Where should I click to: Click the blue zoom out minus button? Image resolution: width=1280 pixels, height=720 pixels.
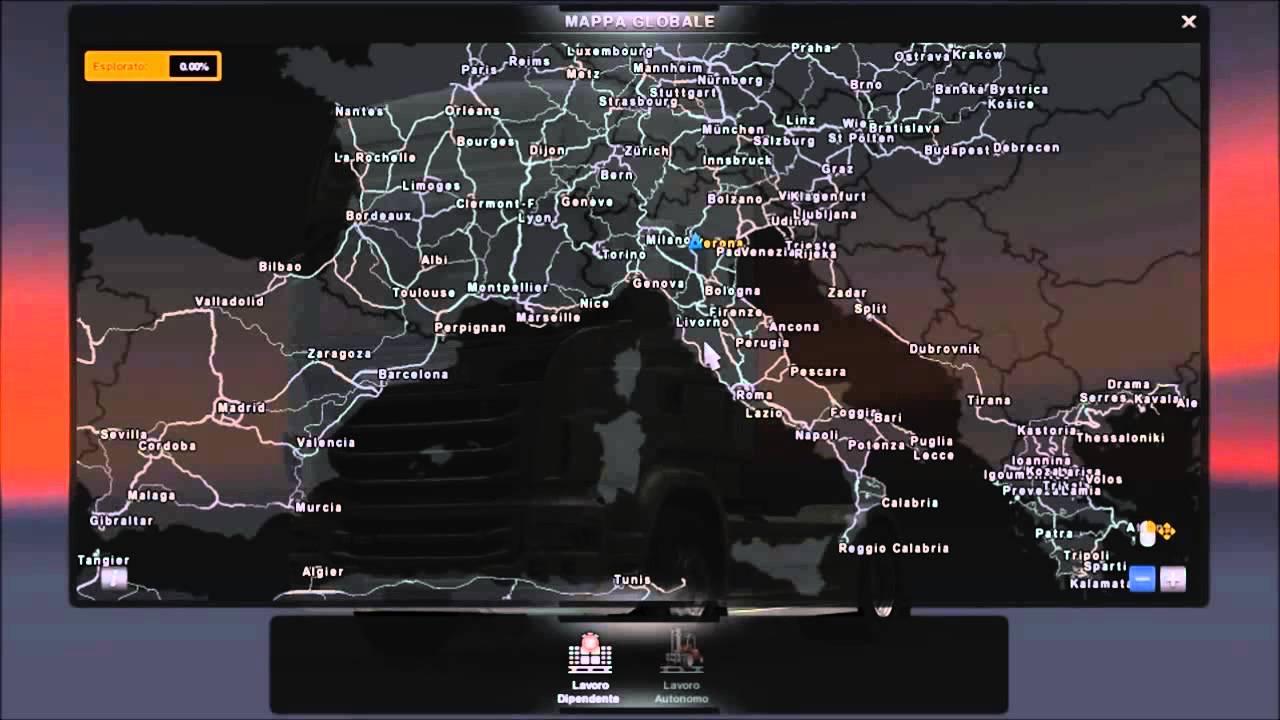coord(1142,579)
